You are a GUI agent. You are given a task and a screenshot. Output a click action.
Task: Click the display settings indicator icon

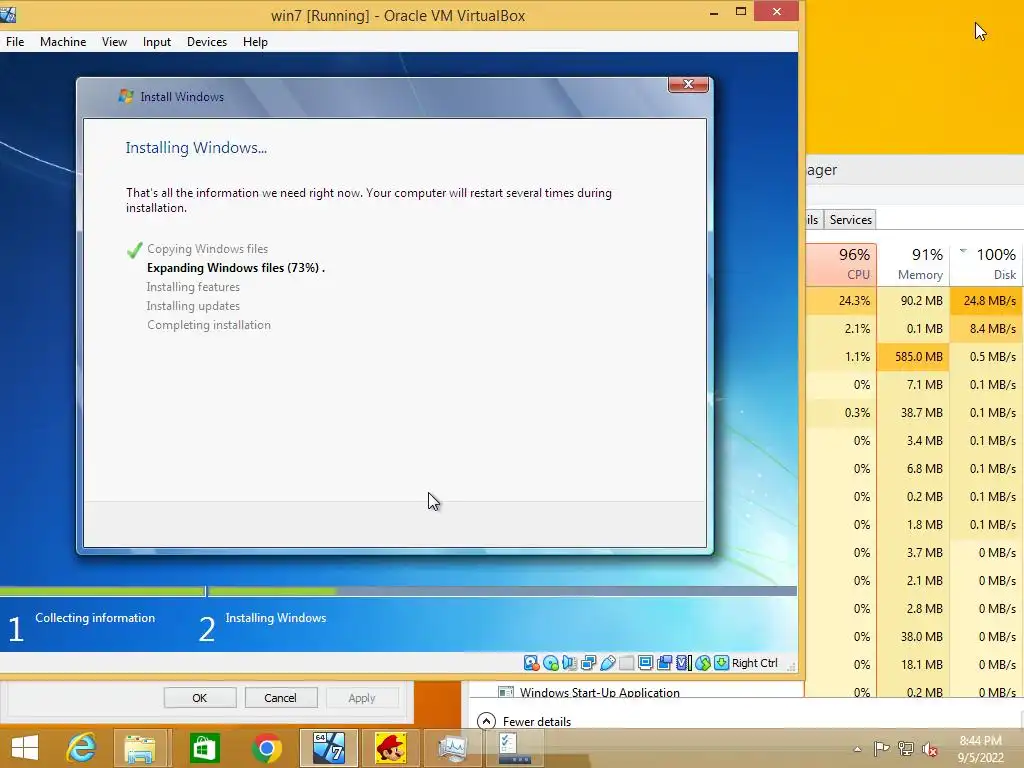click(645, 664)
